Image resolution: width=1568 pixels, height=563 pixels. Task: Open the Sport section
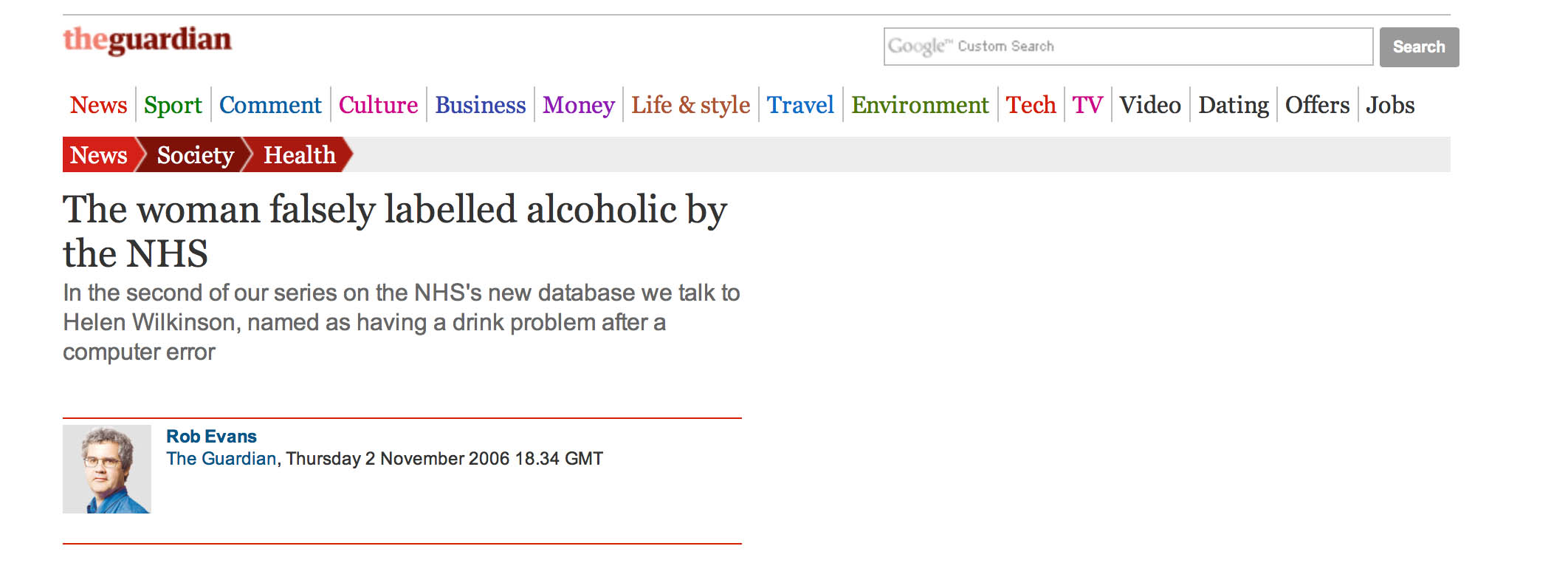click(173, 105)
